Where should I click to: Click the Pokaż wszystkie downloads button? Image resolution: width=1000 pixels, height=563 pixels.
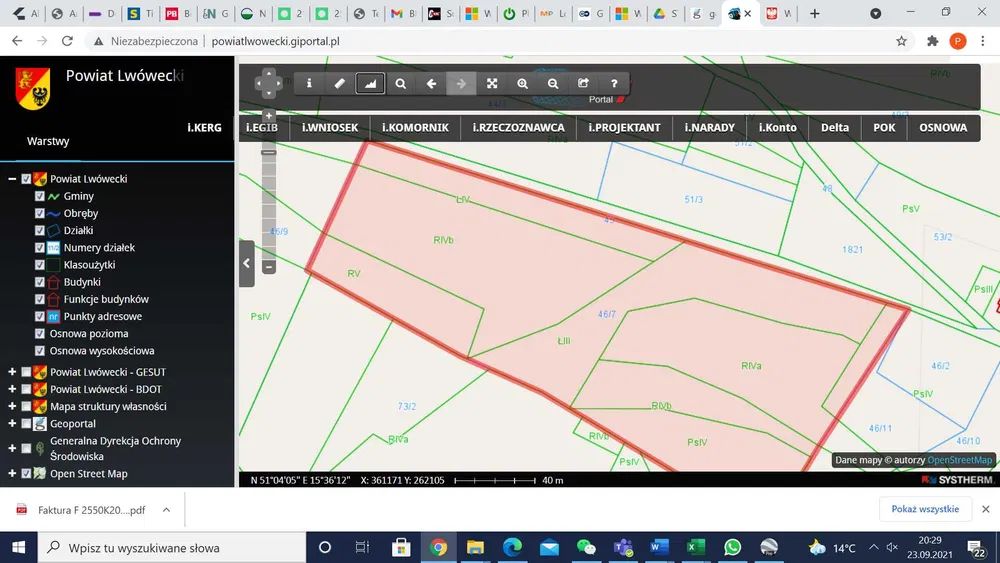tap(925, 509)
